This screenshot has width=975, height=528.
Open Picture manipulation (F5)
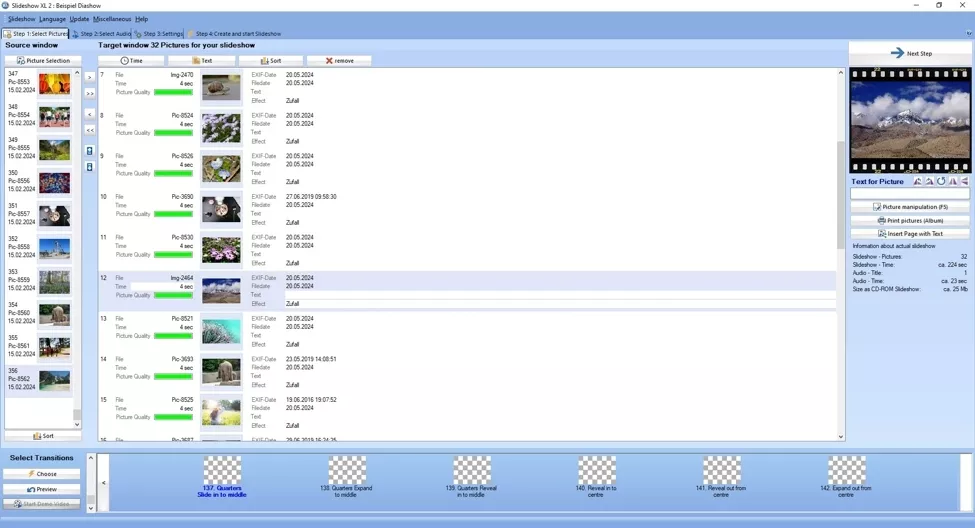click(x=910, y=207)
